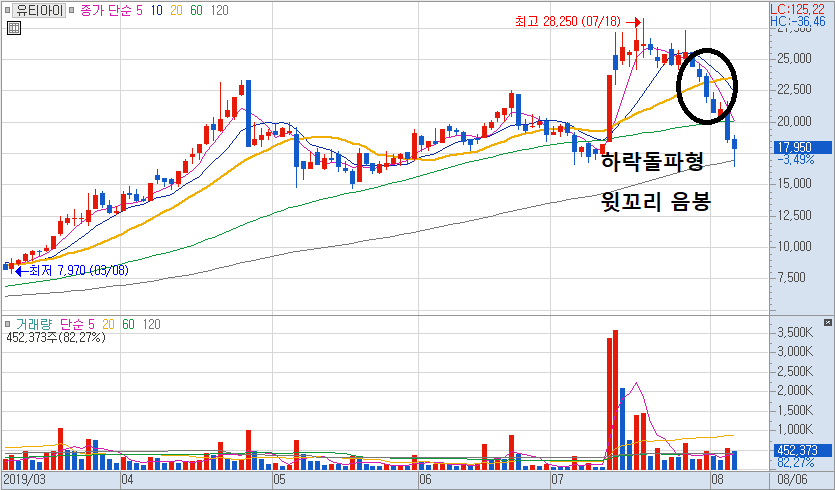Click the 유티아이 stock name button
Screen dimensions: 835x490
[x=39, y=10]
